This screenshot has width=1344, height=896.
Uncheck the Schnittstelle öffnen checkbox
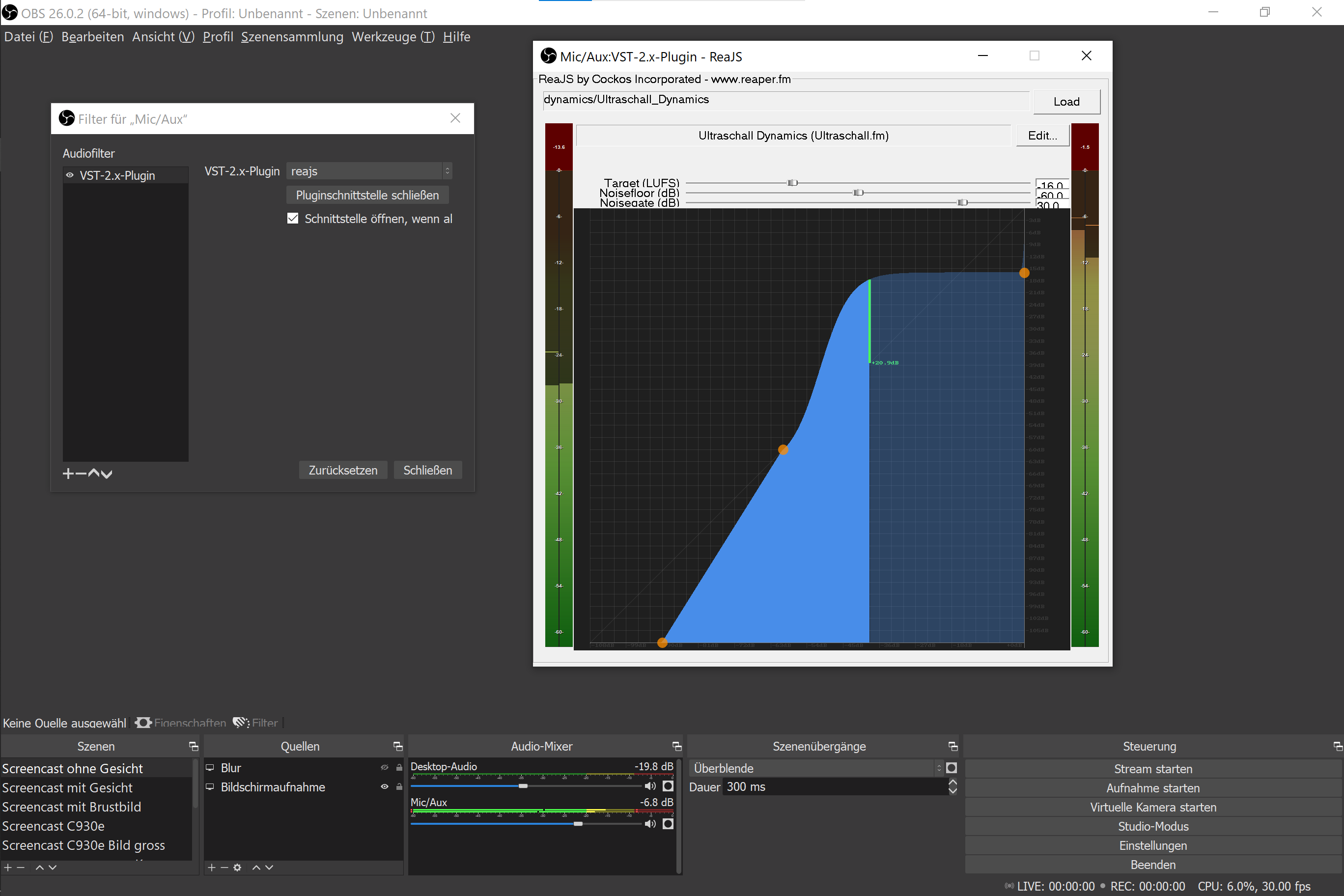click(293, 218)
